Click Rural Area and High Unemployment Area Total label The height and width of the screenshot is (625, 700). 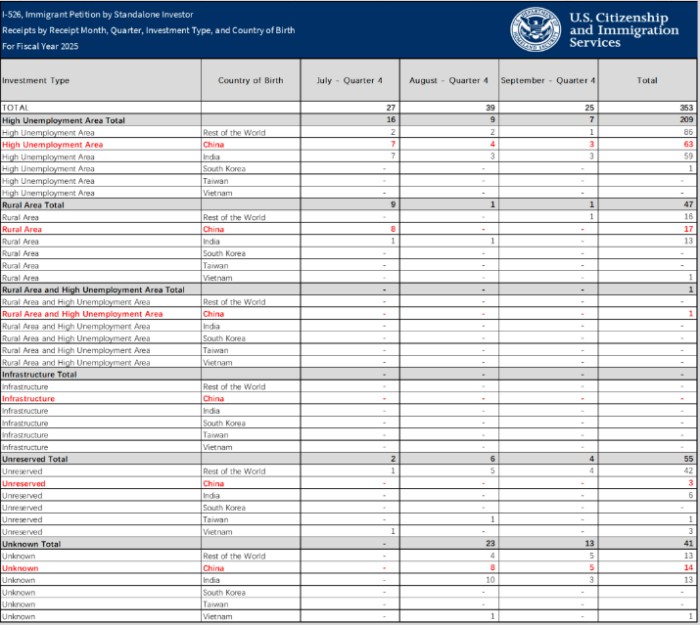[x=93, y=290]
